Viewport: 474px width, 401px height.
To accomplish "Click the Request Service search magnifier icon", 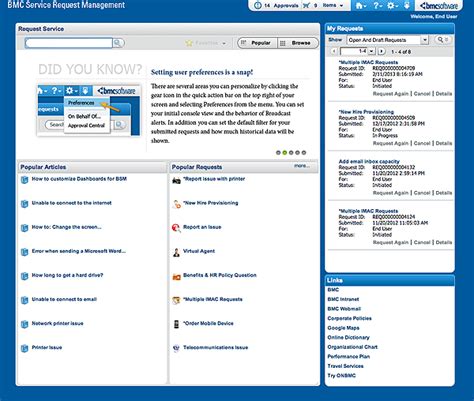I will pyautogui.click(x=118, y=43).
